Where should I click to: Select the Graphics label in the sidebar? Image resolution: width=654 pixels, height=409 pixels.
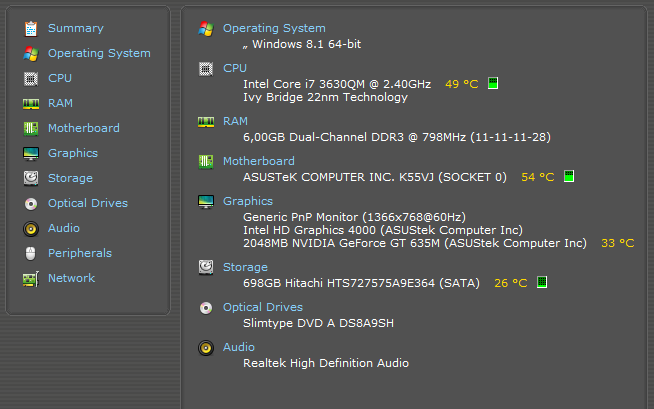pyautogui.click(x=73, y=153)
